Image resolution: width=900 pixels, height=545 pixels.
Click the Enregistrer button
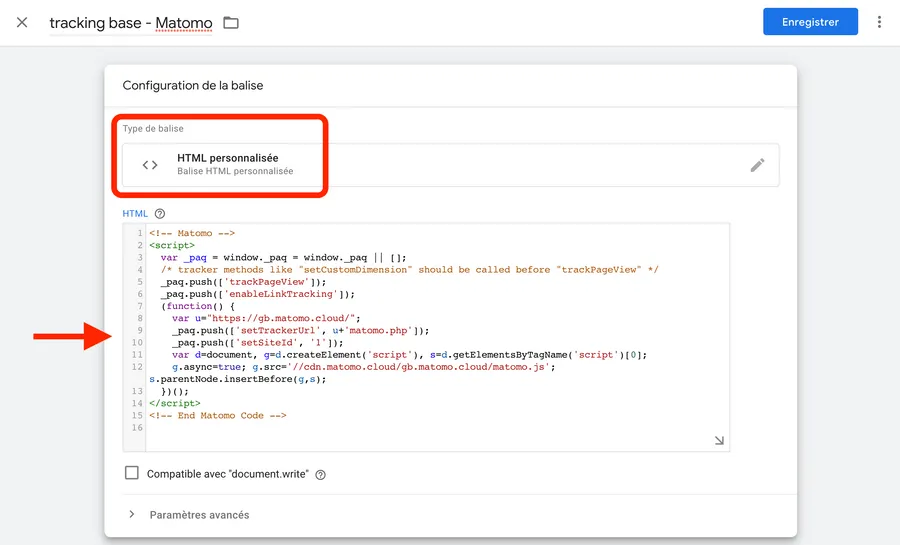(810, 22)
